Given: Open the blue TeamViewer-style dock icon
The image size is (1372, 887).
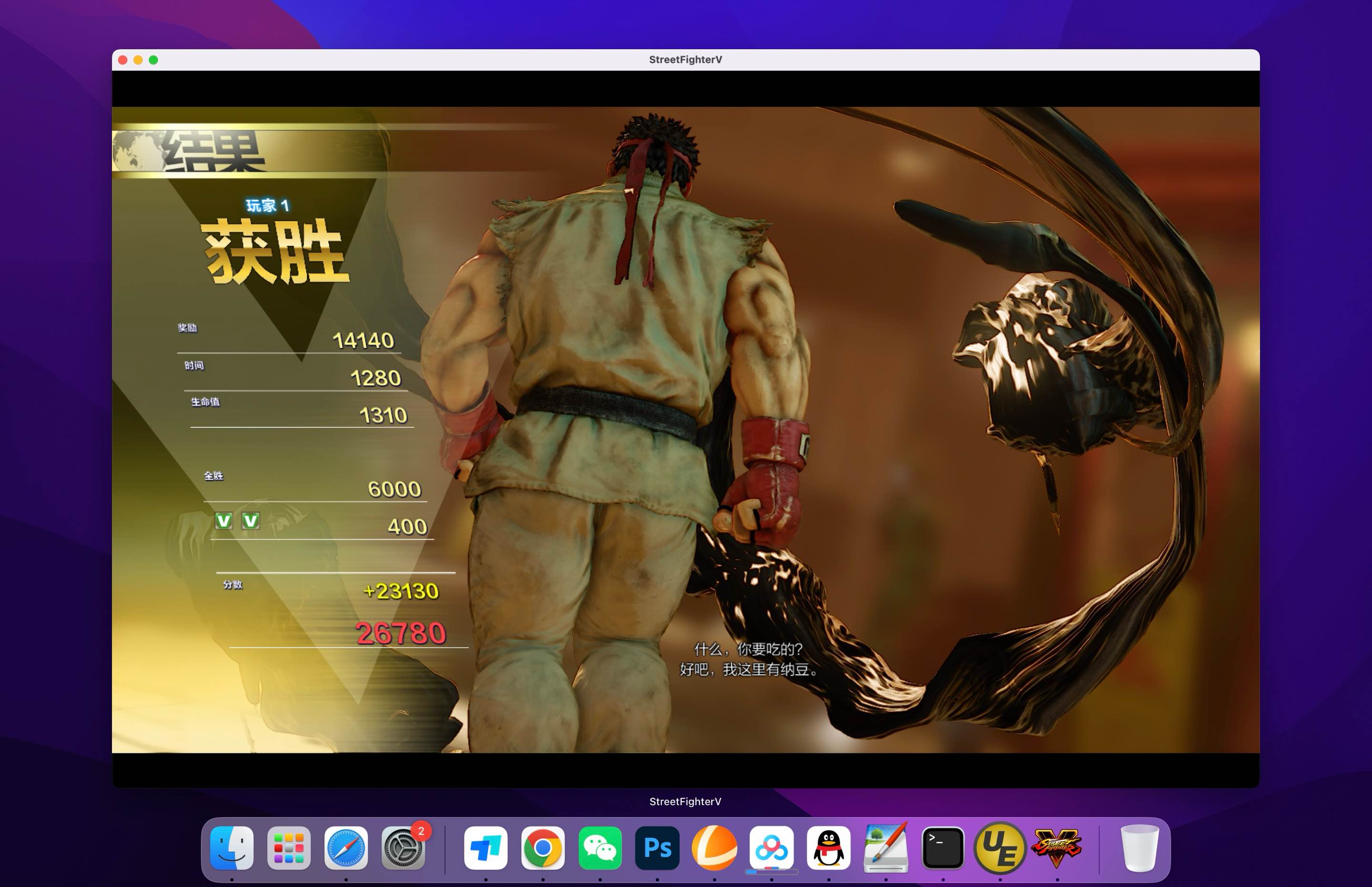Looking at the screenshot, I should click(x=485, y=848).
